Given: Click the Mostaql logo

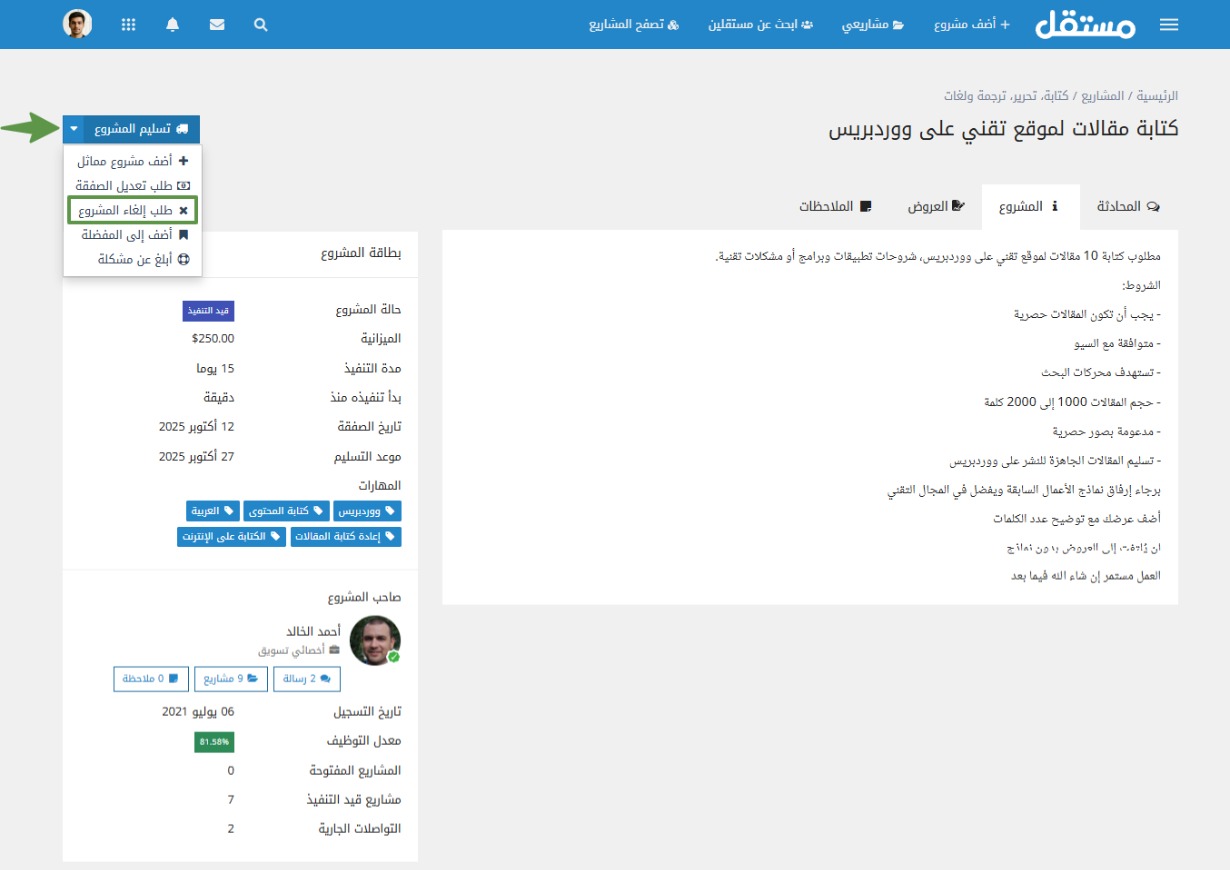Looking at the screenshot, I should (1085, 24).
